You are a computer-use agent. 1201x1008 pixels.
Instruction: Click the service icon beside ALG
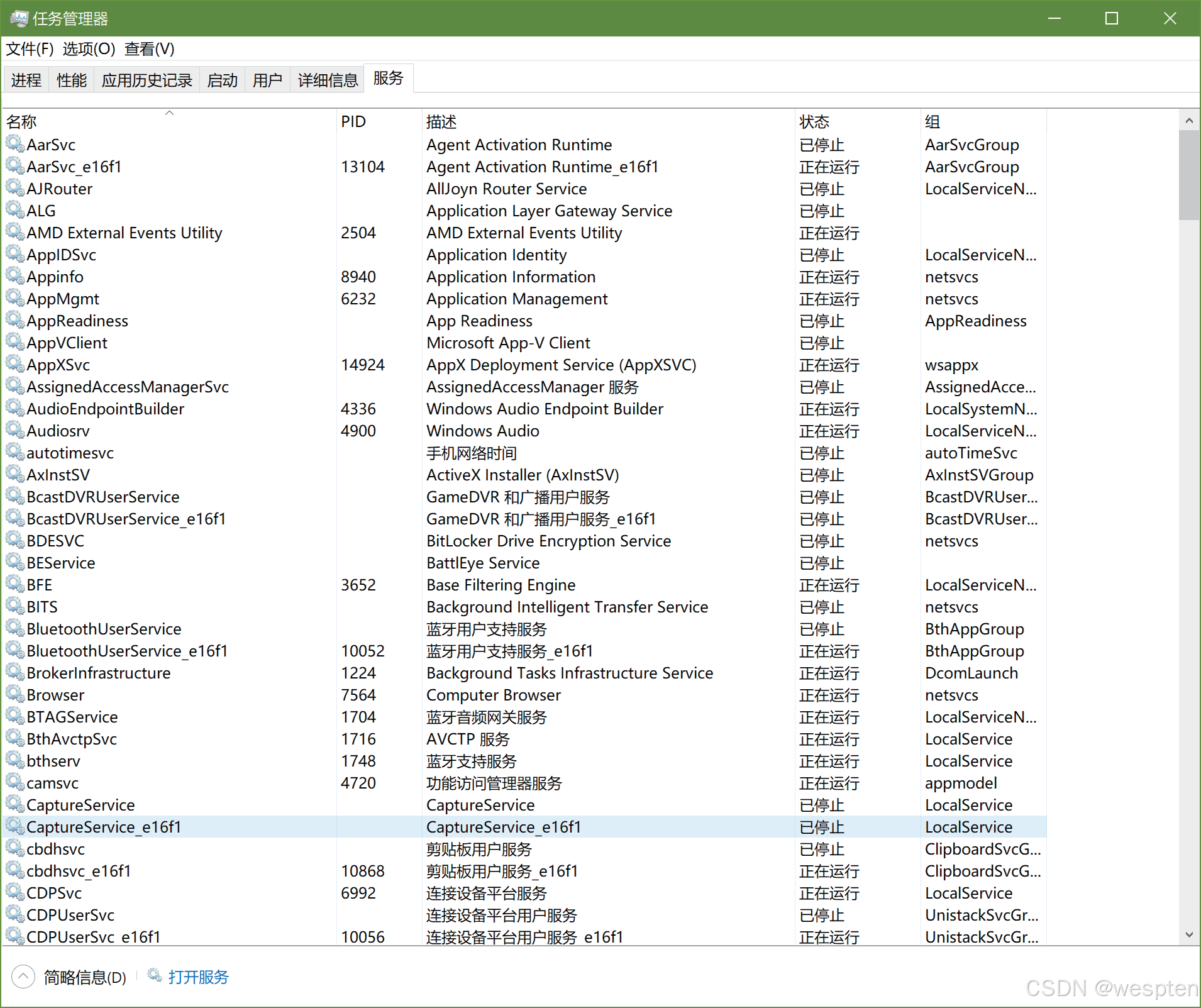point(15,210)
